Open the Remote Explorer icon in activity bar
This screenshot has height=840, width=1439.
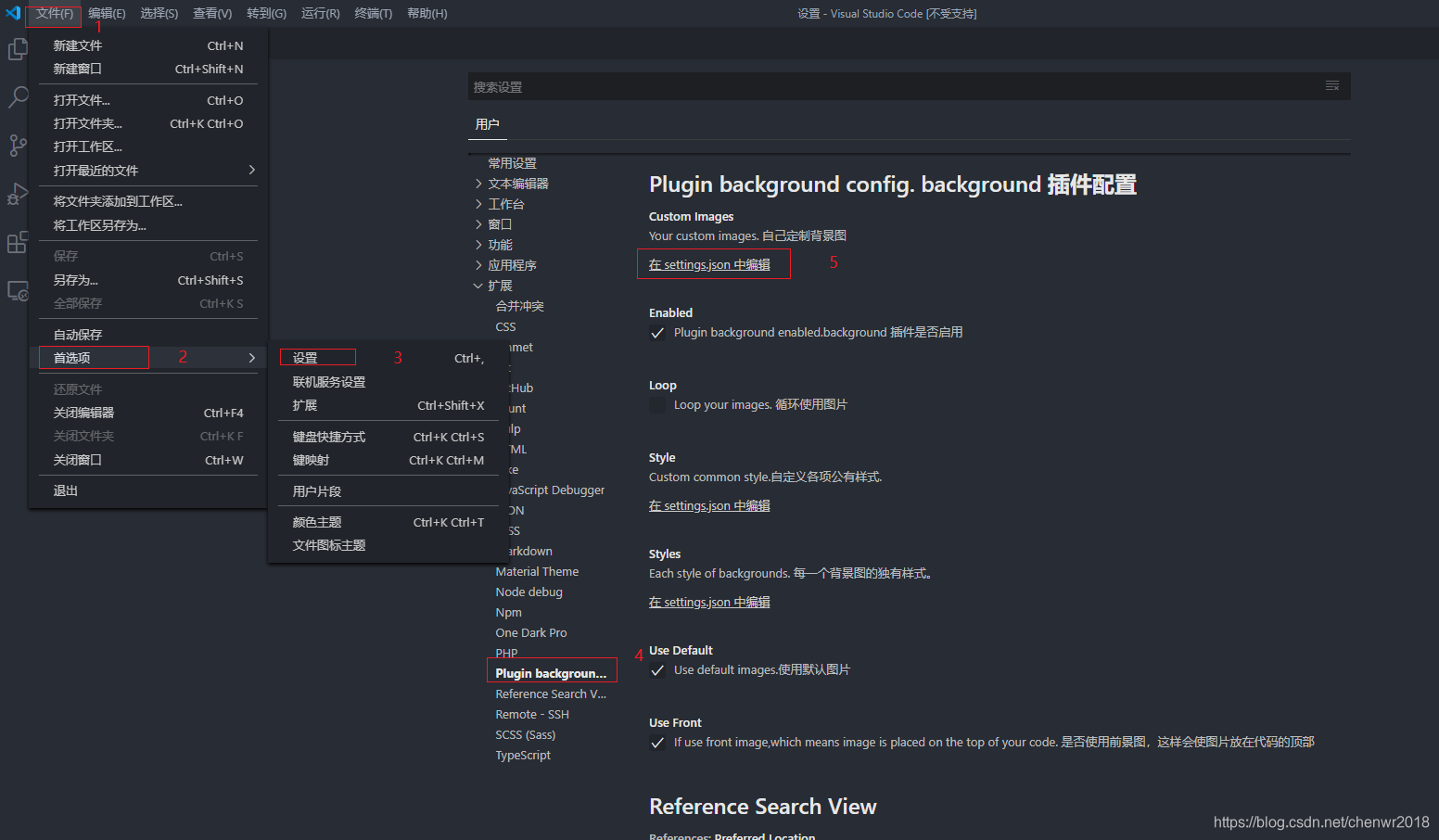[x=18, y=291]
